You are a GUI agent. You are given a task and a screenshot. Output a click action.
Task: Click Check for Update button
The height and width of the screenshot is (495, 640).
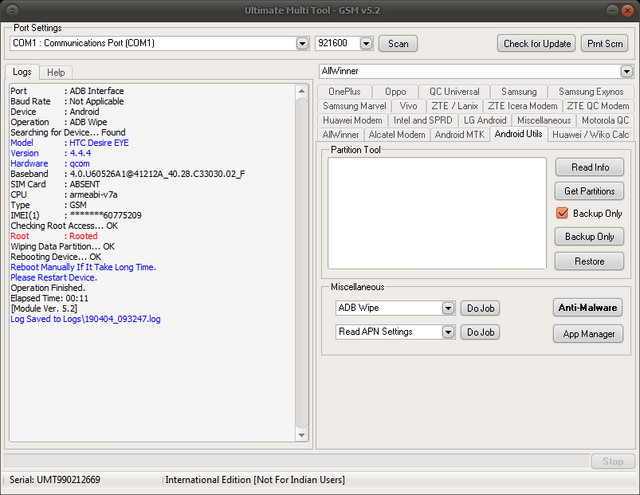click(537, 44)
